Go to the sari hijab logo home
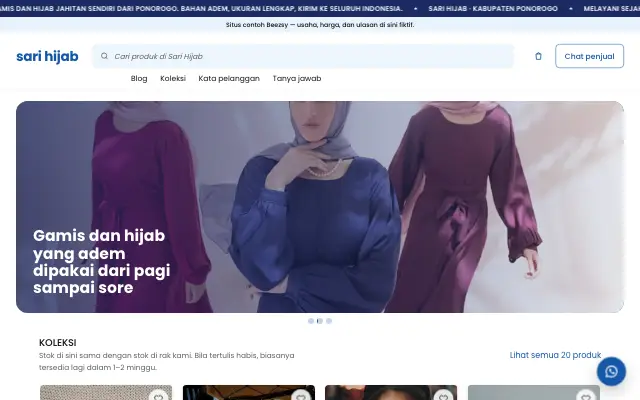Viewport: 640px width, 400px height. [x=47, y=56]
